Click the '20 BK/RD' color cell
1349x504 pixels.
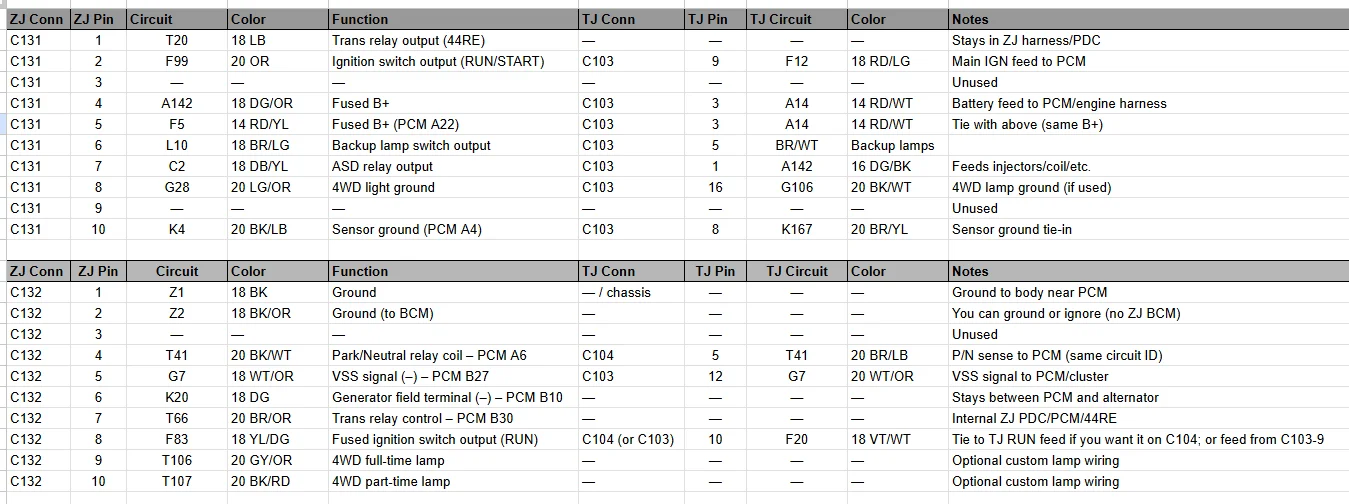click(277, 481)
